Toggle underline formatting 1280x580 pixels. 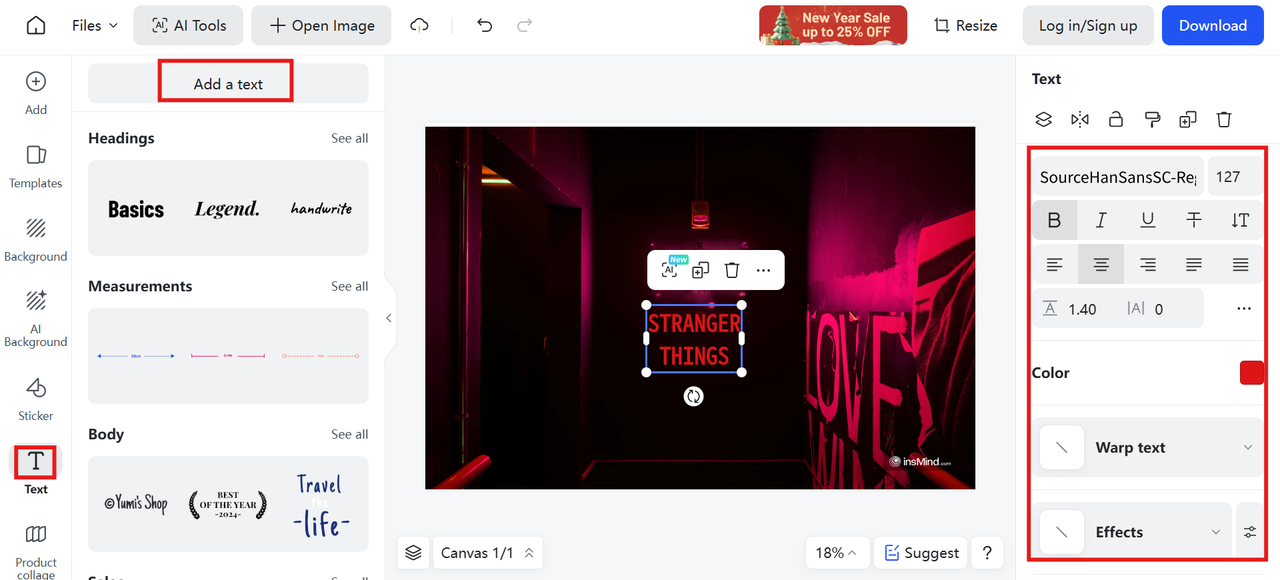[1148, 220]
